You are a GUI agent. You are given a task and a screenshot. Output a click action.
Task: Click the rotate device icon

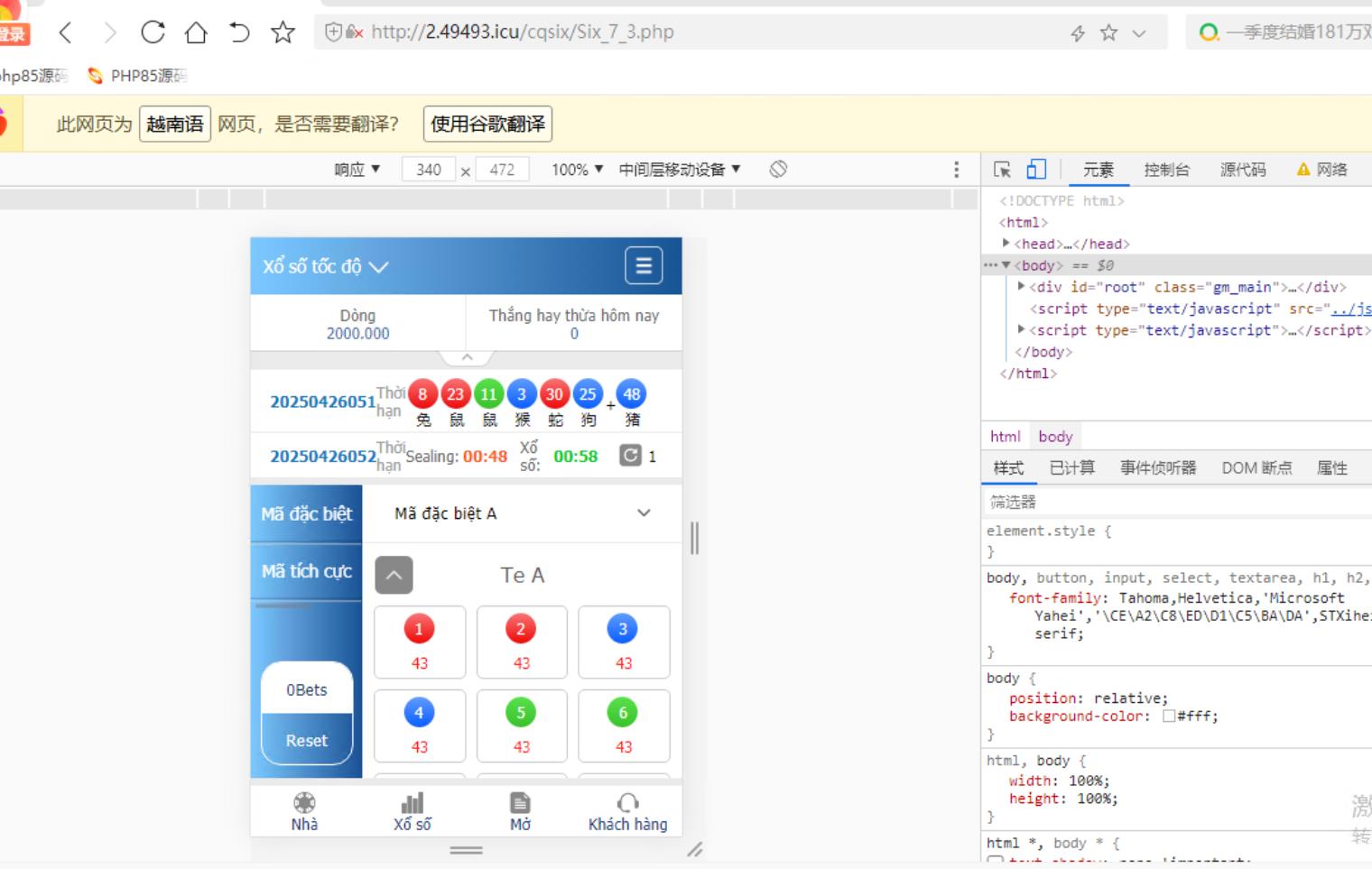coord(778,169)
